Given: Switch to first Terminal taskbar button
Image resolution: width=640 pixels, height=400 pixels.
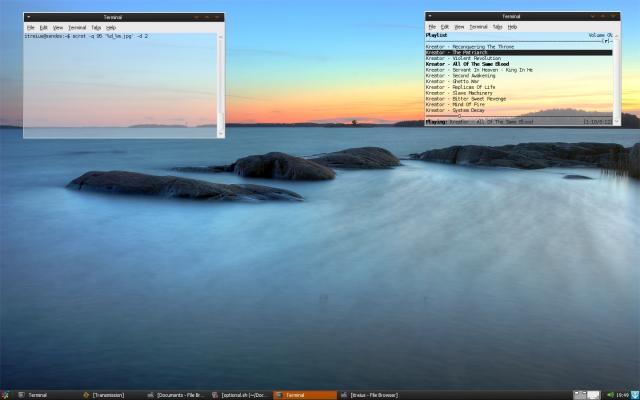Looking at the screenshot, I should coord(48,395).
